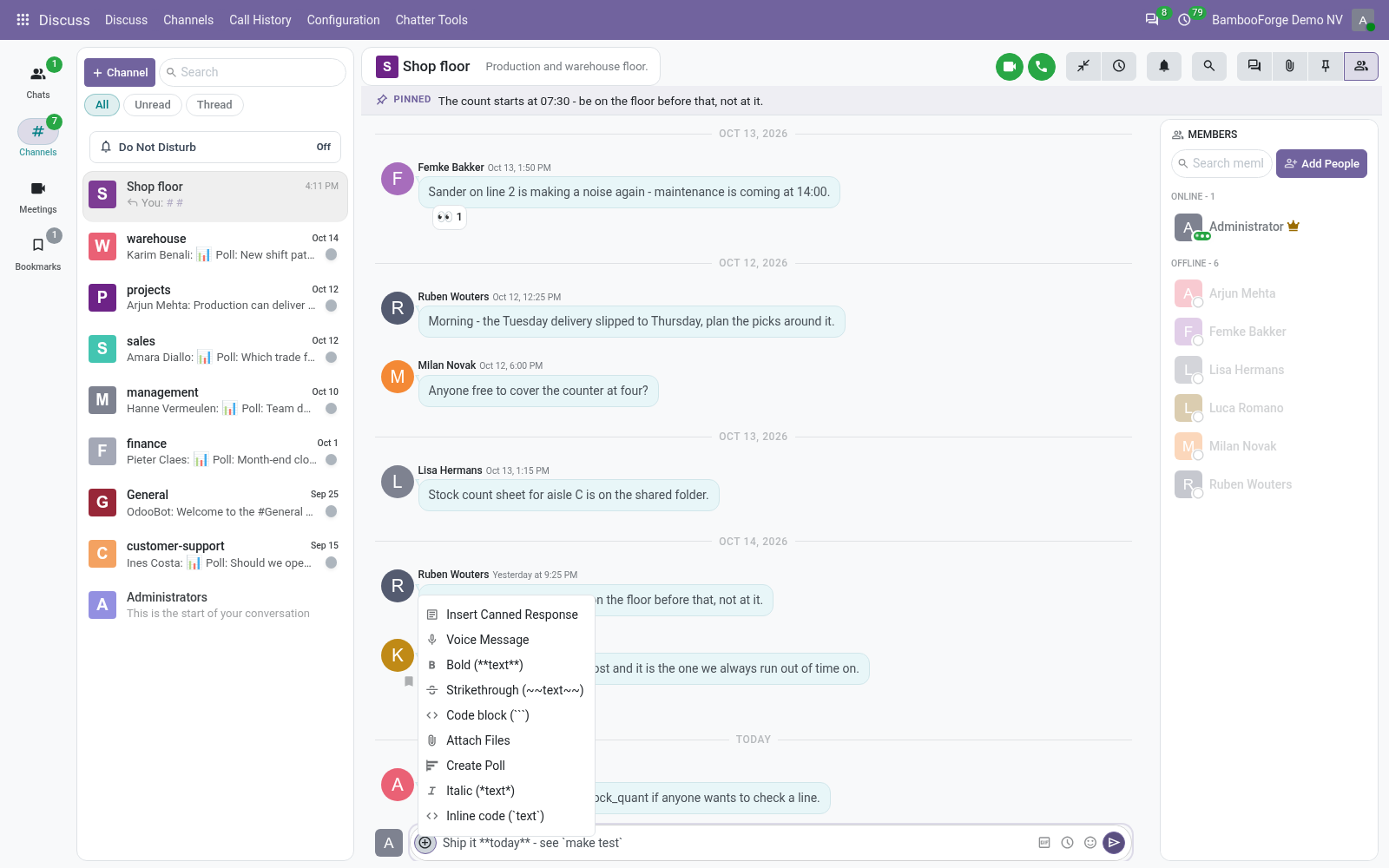Open Call History in the top navigation
This screenshot has height=868, width=1389.
click(260, 20)
